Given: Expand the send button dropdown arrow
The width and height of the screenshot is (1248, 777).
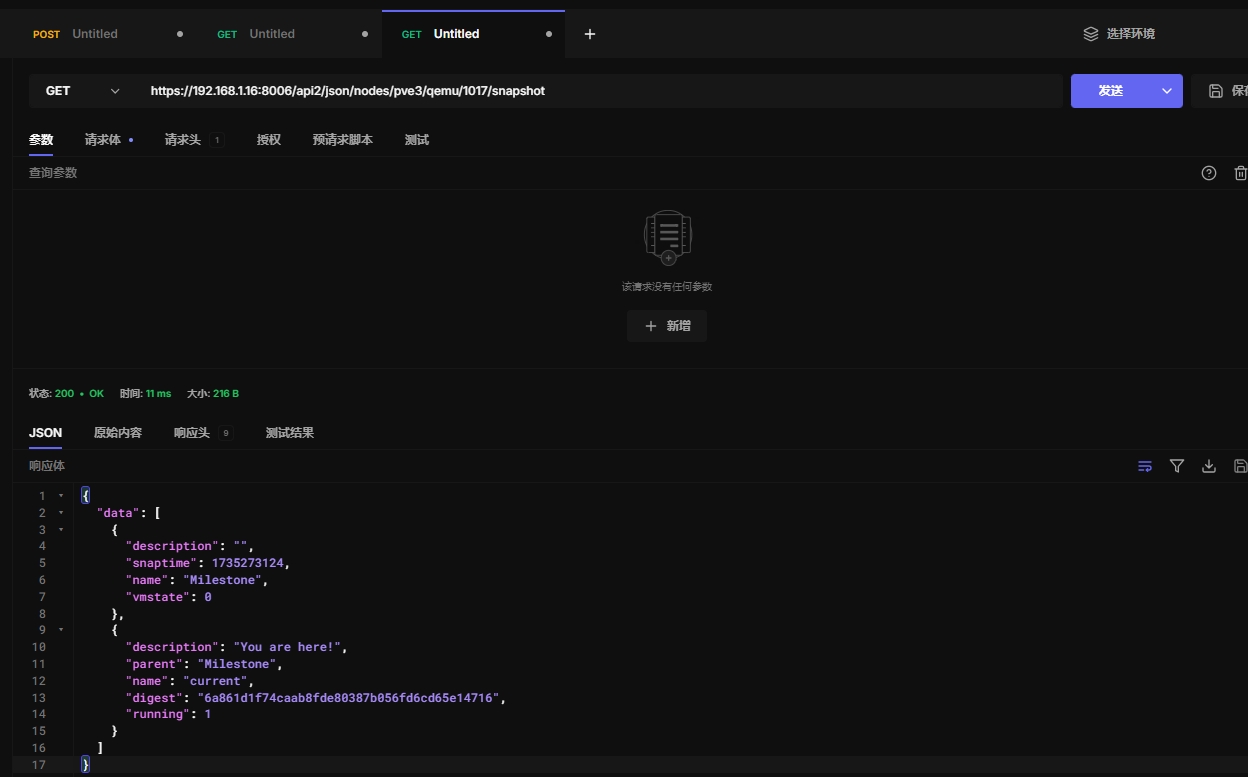Looking at the screenshot, I should tap(1166, 91).
